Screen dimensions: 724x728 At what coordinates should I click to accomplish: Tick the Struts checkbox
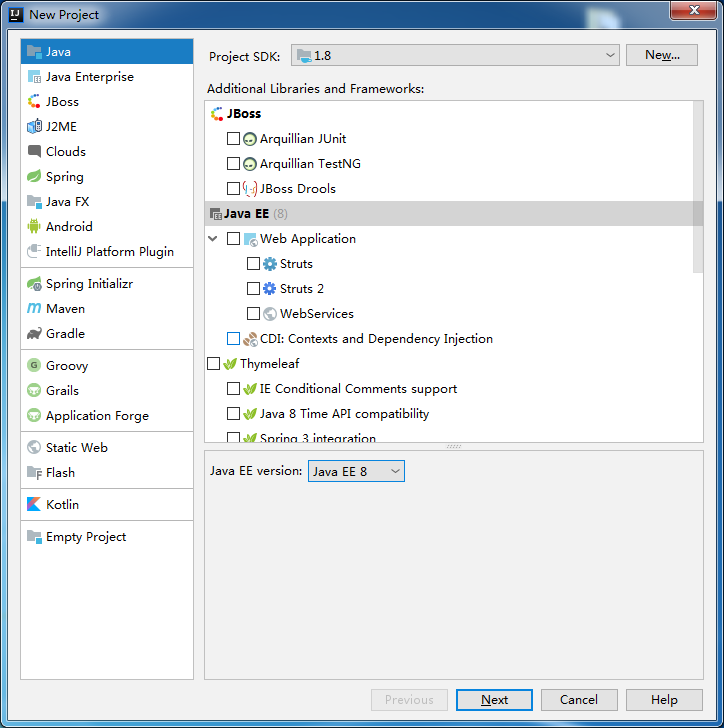click(x=253, y=264)
